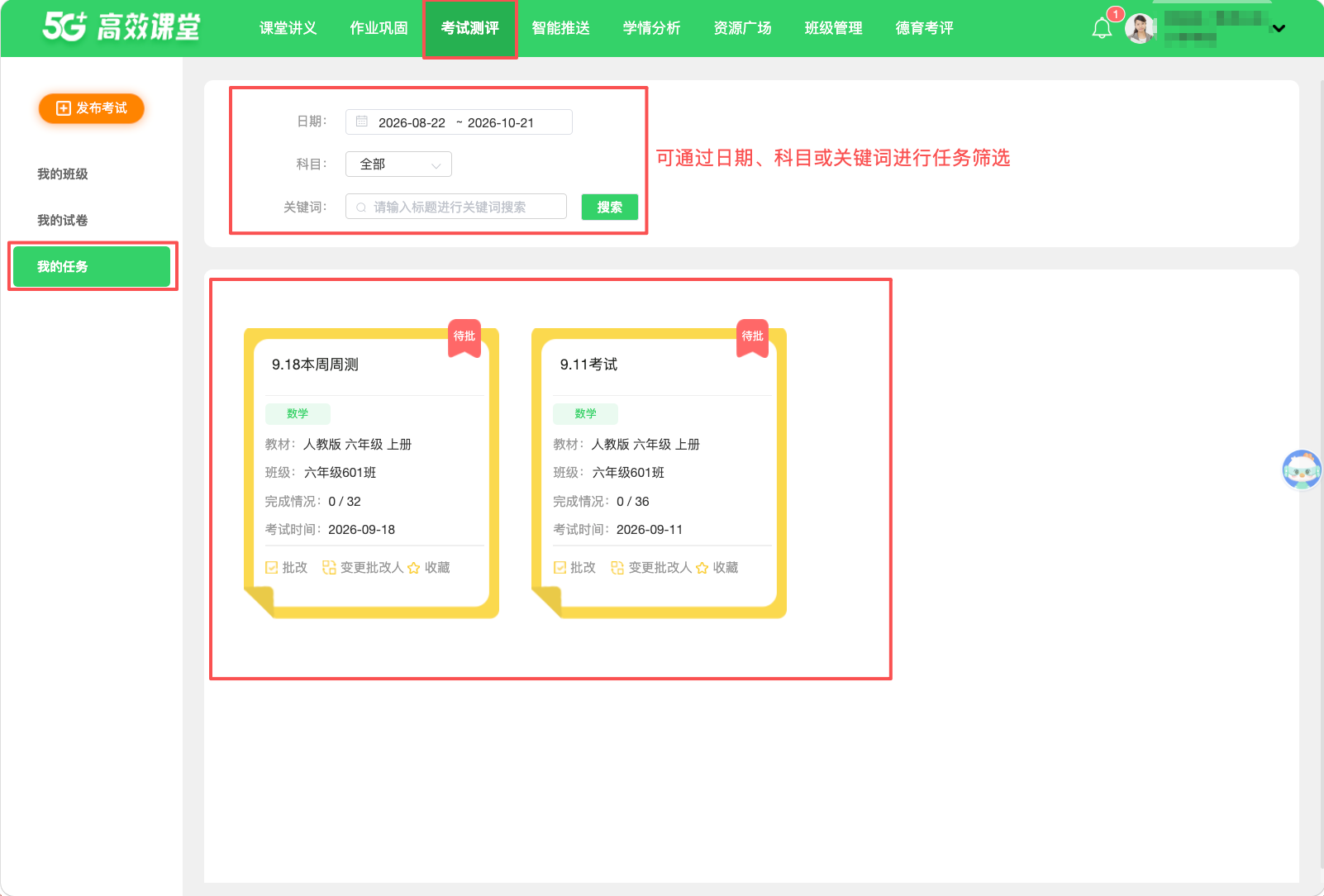Click completion value 0 / 36

click(x=633, y=502)
